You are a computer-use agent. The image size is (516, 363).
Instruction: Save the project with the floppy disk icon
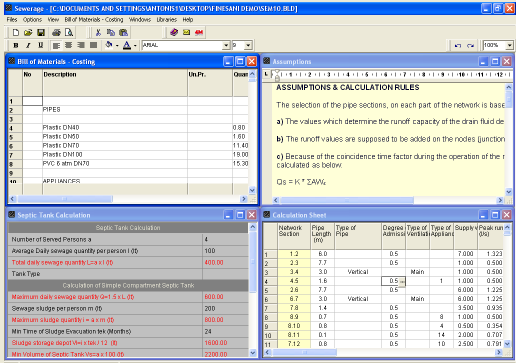41,32
